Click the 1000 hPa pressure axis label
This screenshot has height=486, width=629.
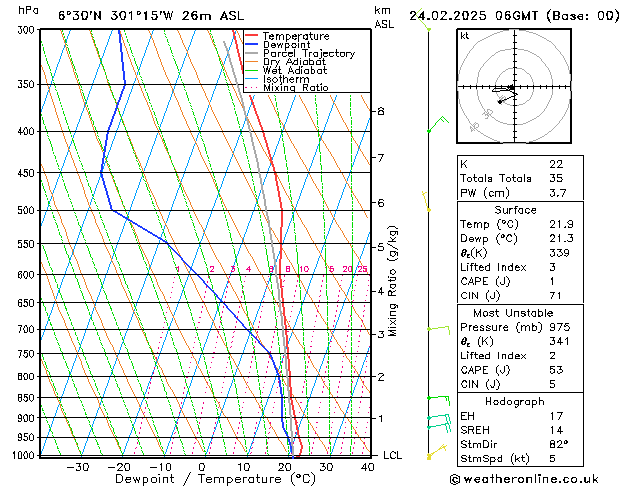click(x=23, y=456)
